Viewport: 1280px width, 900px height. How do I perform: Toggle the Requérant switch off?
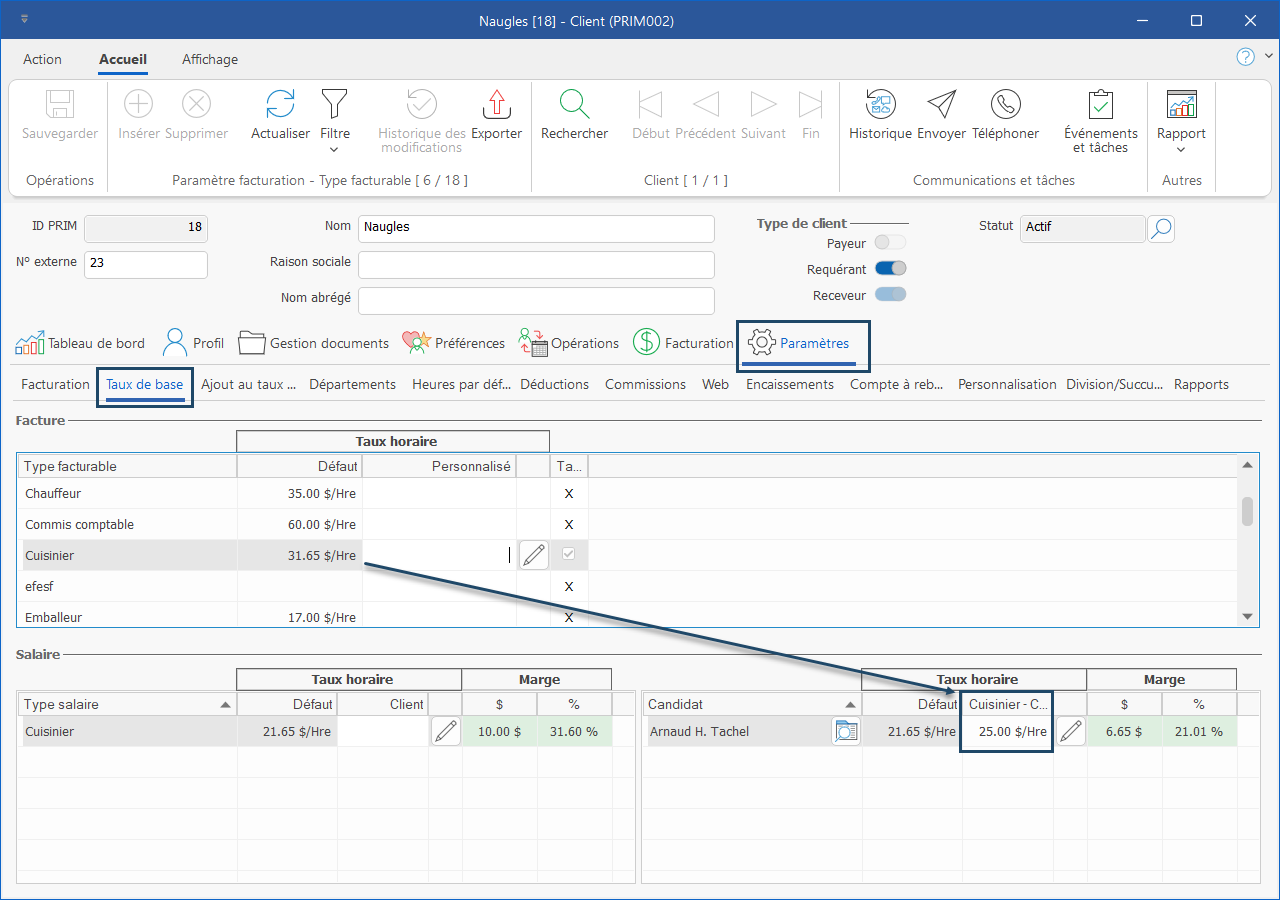[890, 269]
